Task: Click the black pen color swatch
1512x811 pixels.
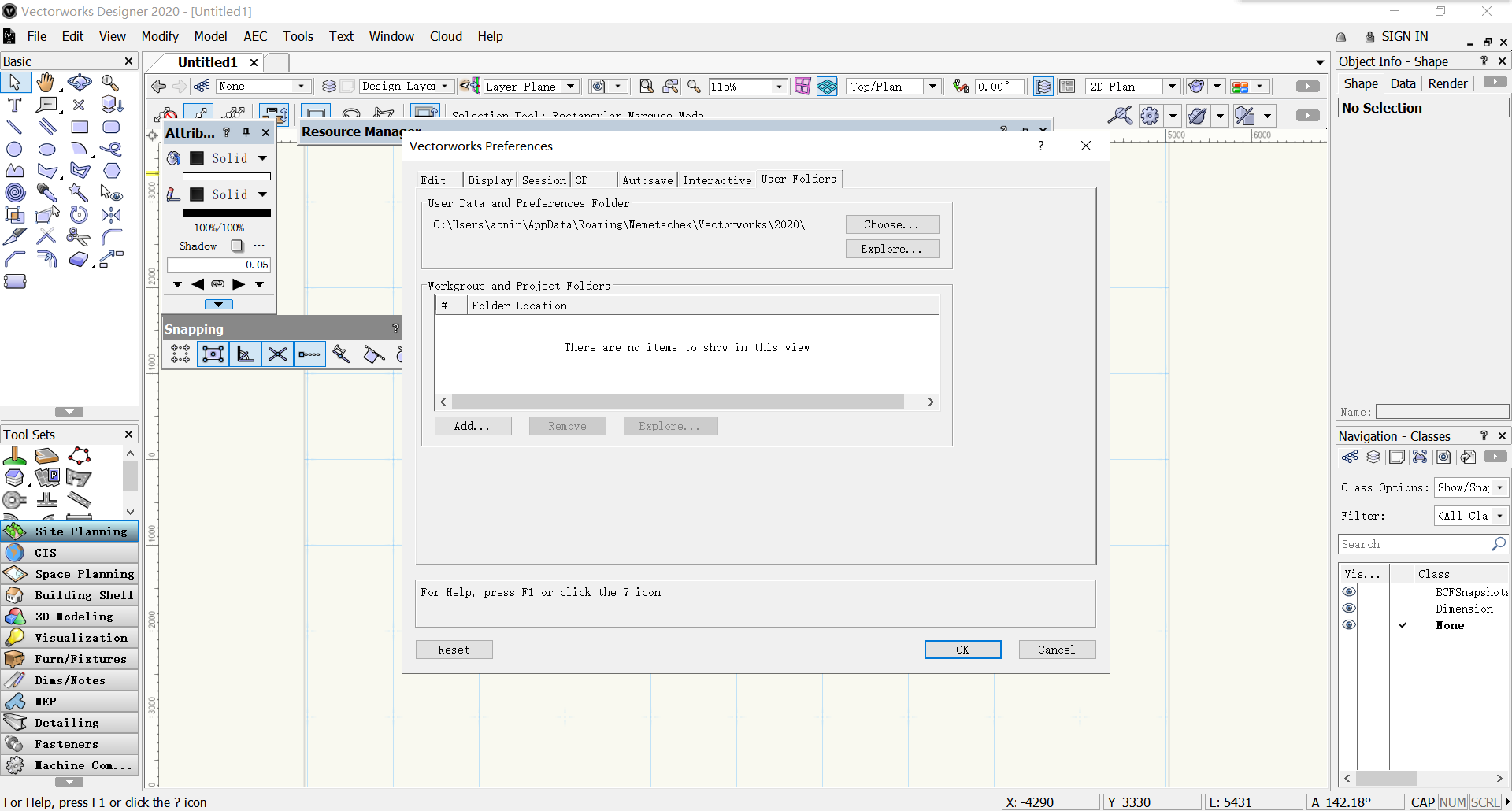Action: point(227,213)
